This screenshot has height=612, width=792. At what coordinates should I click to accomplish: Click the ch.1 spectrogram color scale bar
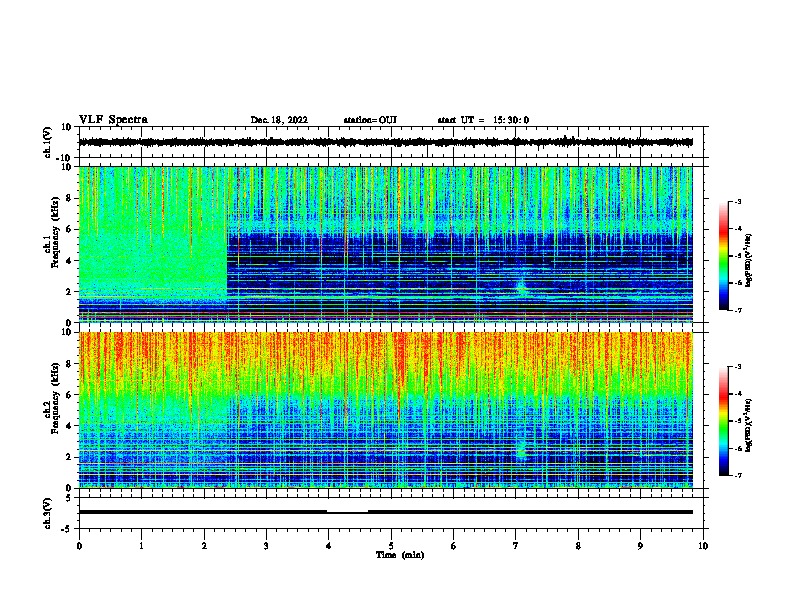click(x=723, y=256)
